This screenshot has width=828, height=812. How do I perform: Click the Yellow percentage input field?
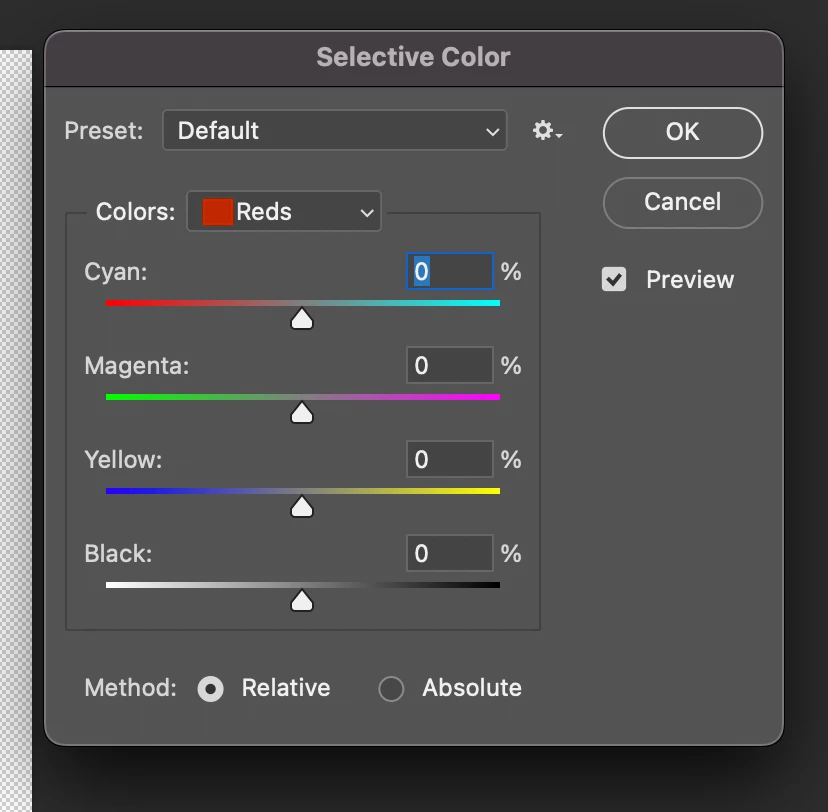tap(450, 460)
